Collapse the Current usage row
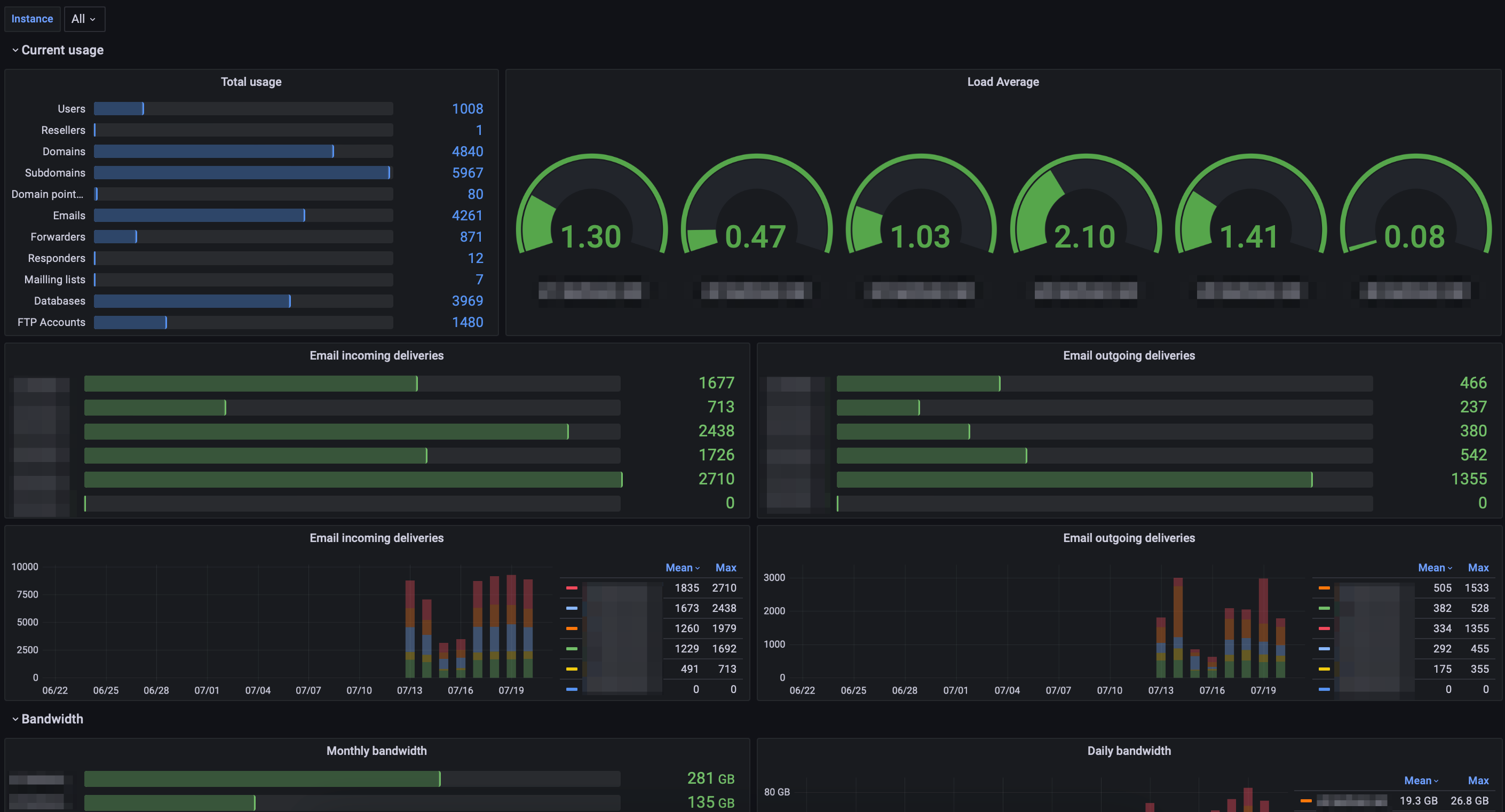 tap(62, 50)
